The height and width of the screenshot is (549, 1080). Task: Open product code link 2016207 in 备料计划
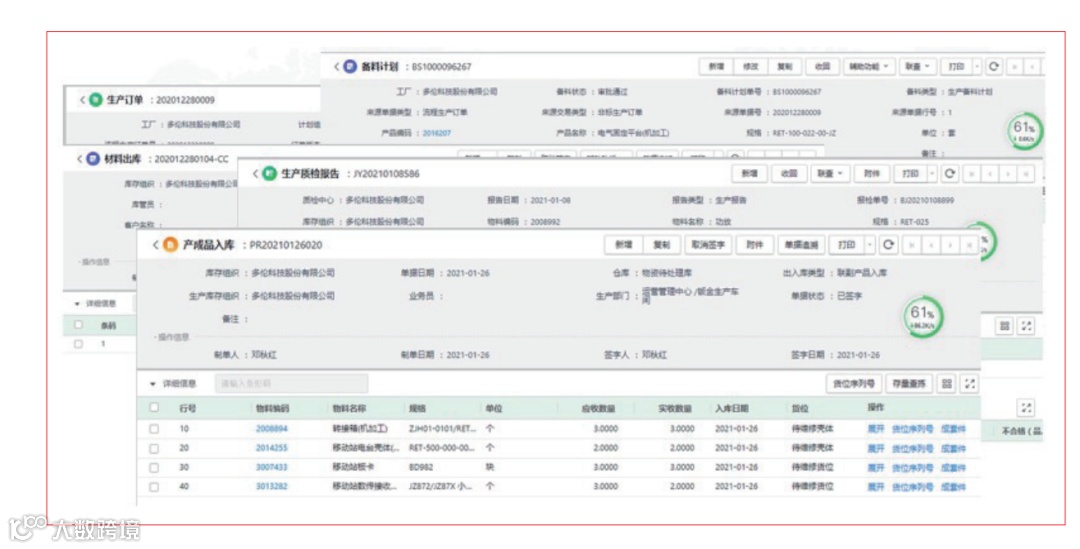436,133
